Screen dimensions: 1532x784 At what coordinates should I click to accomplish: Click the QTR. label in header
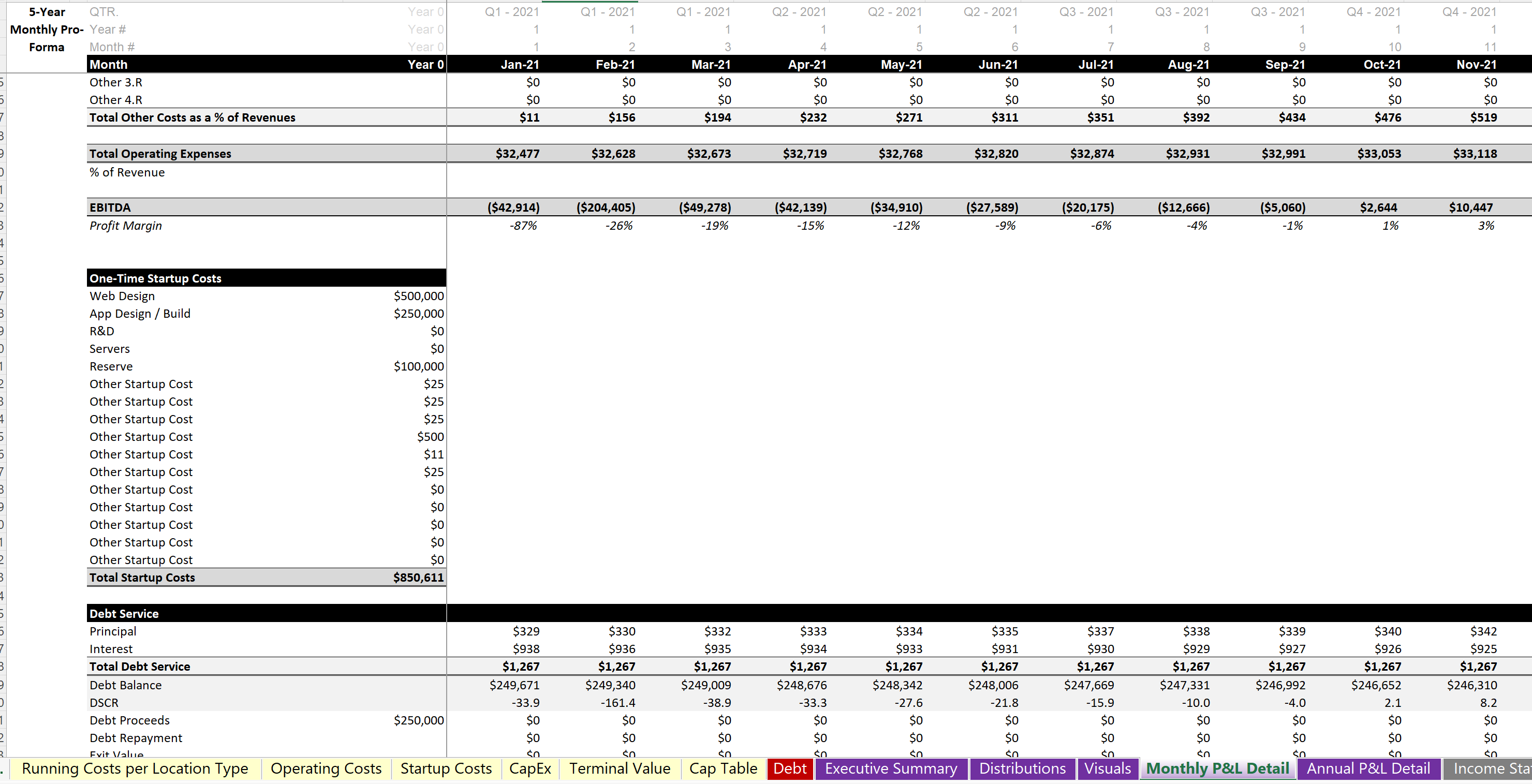pyautogui.click(x=104, y=12)
